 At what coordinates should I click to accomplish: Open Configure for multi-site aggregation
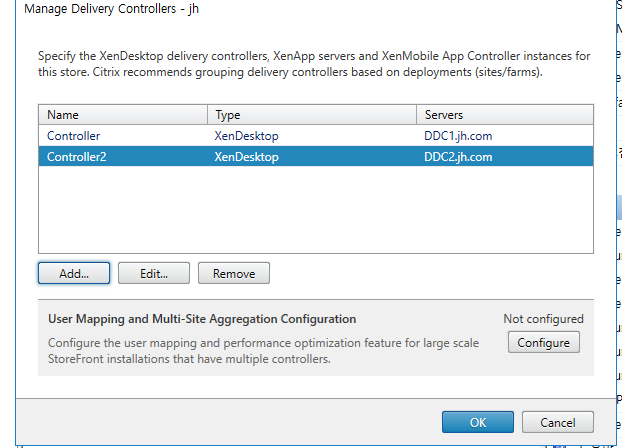[x=543, y=342]
